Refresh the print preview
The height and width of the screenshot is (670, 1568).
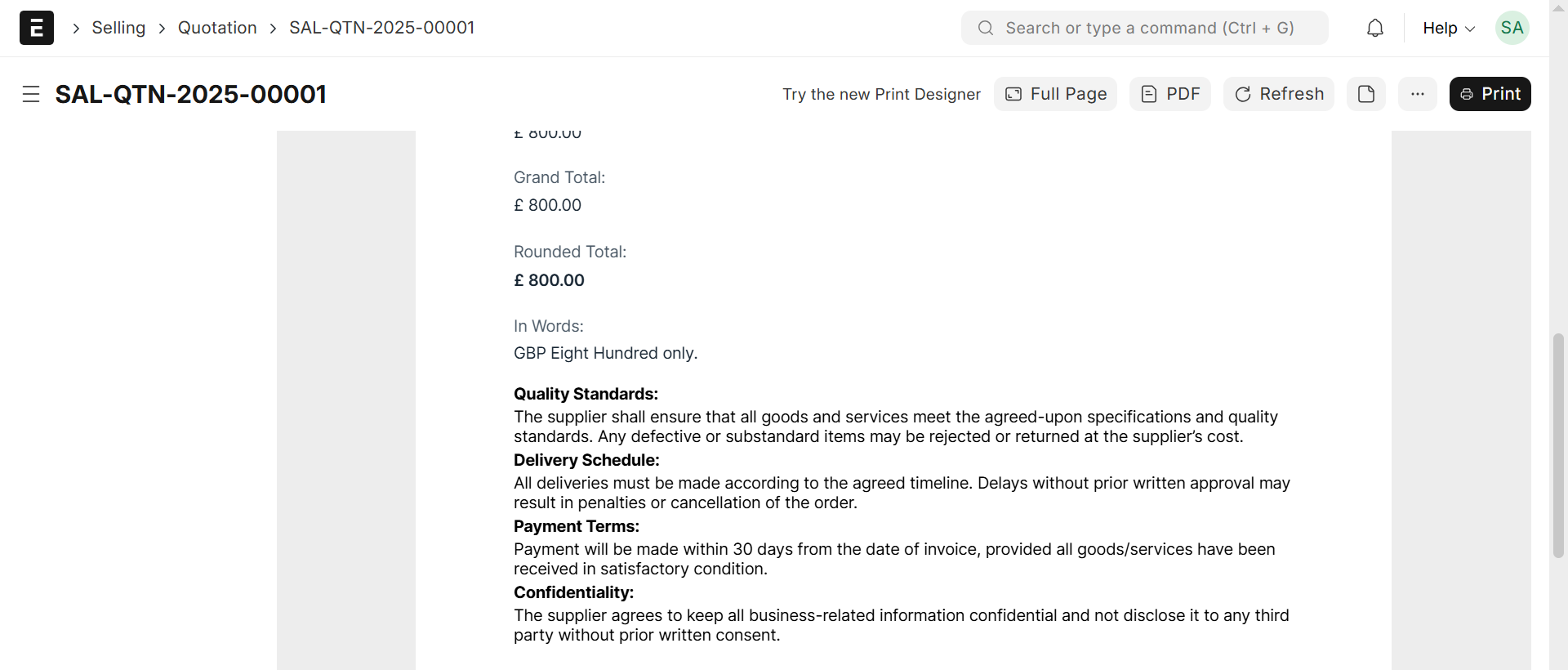[1278, 94]
